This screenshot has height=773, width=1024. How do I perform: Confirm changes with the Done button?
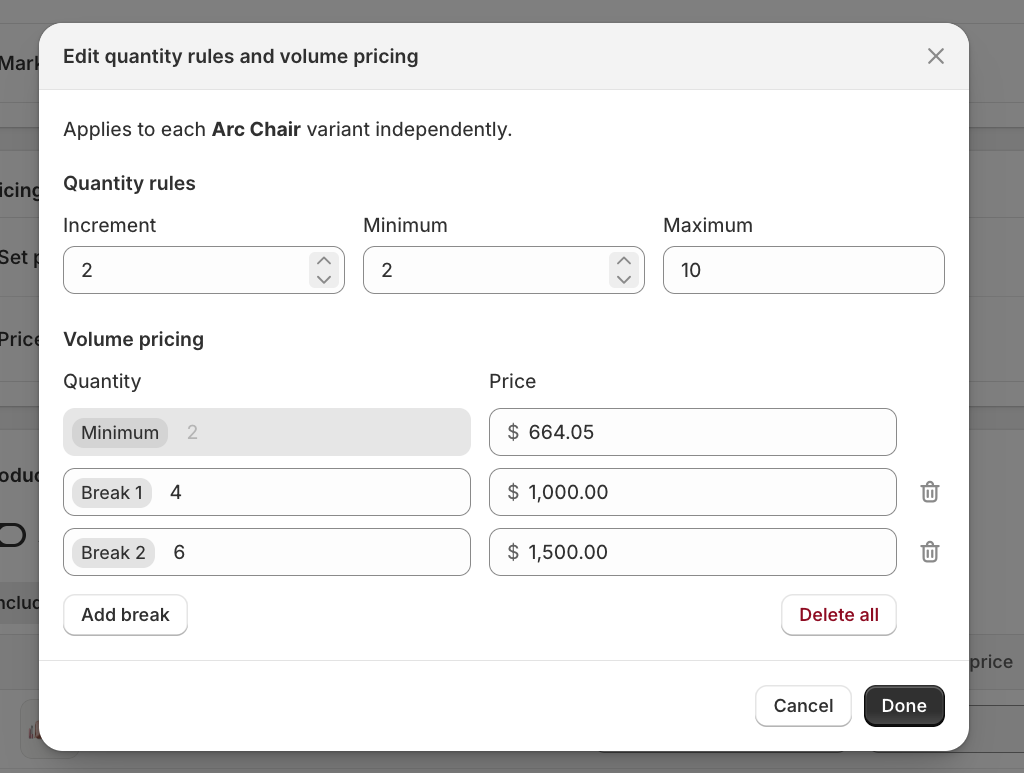point(904,706)
